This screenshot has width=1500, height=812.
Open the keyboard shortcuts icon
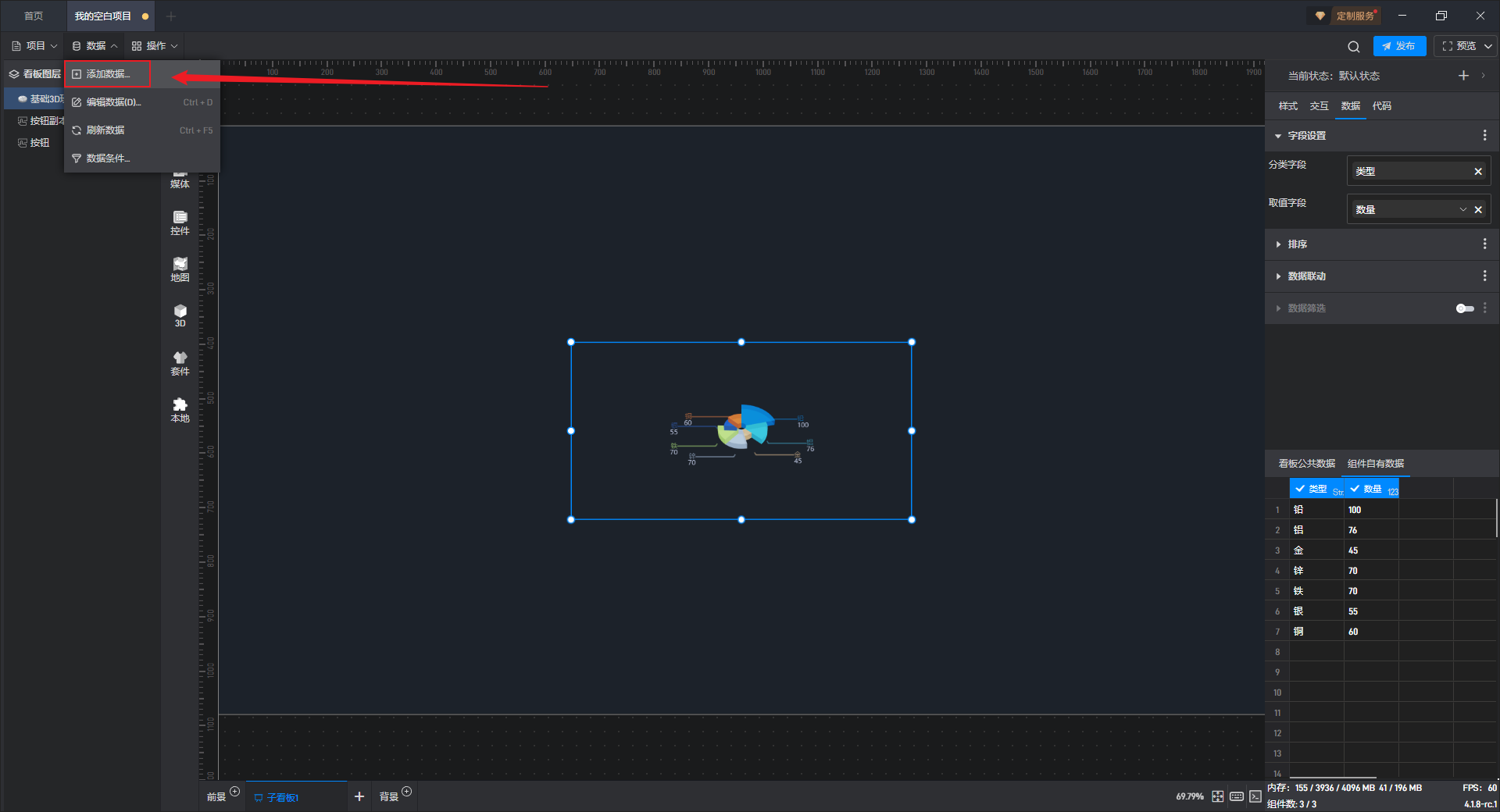(1237, 796)
